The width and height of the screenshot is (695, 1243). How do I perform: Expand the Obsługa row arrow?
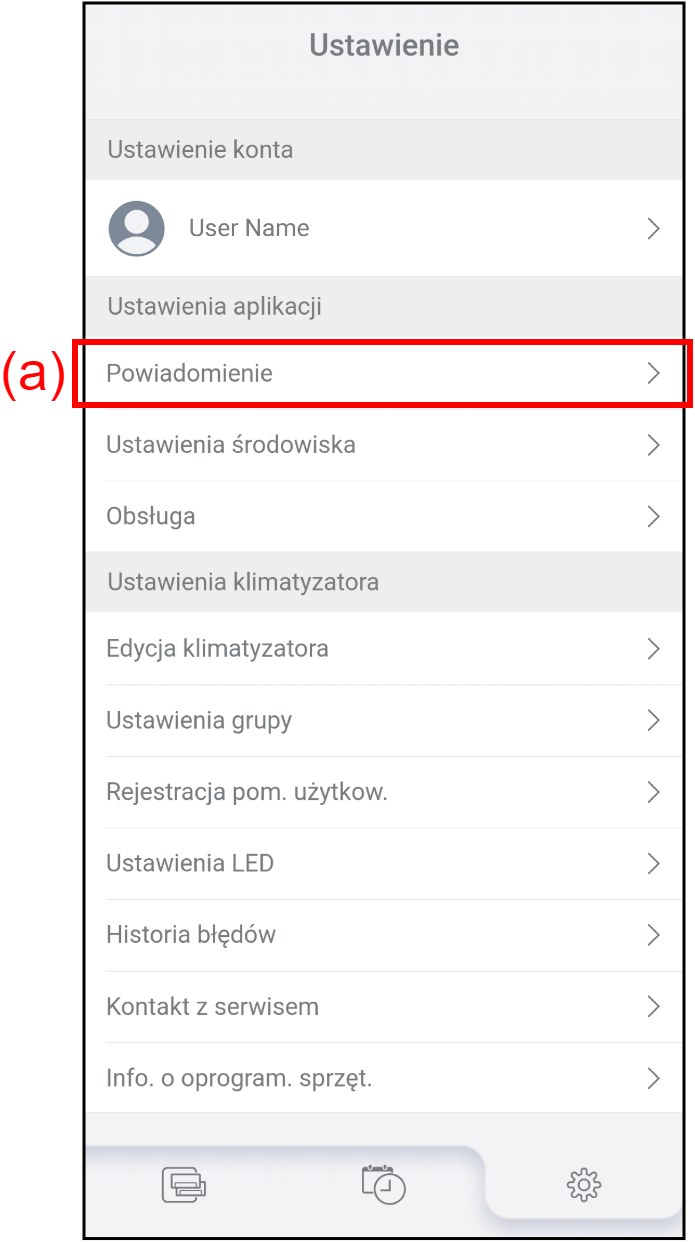pyautogui.click(x=653, y=517)
